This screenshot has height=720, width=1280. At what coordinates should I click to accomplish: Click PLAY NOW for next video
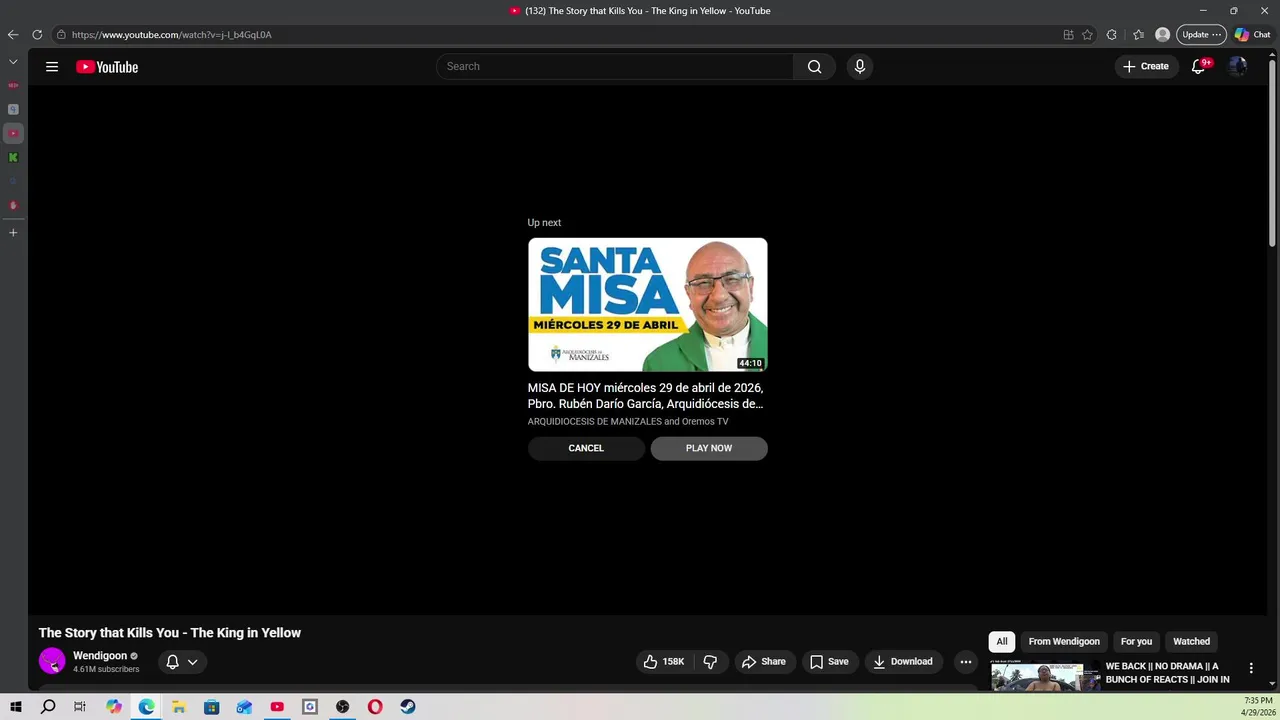[709, 448]
